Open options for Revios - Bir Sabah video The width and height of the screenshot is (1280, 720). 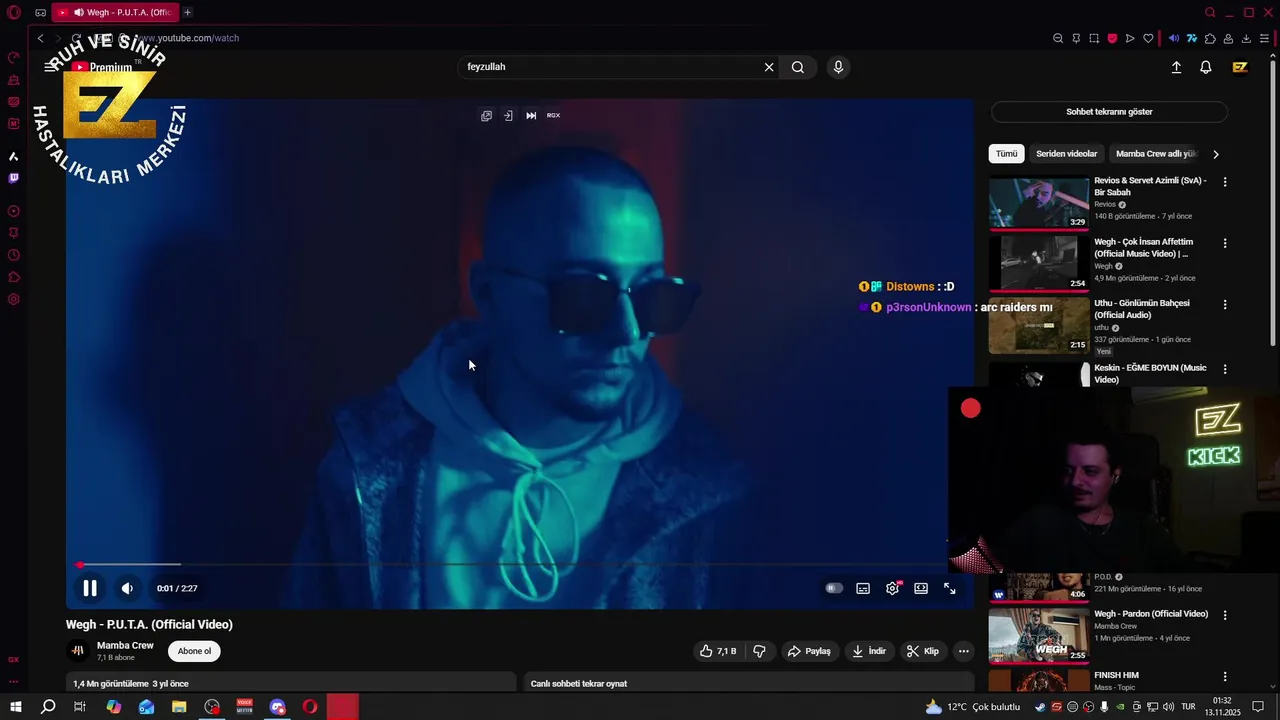(x=1225, y=182)
